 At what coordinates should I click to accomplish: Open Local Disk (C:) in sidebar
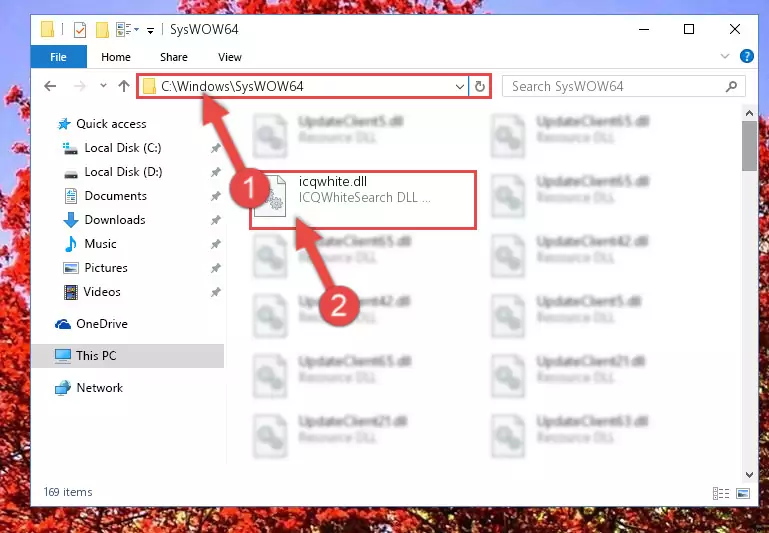point(123,148)
